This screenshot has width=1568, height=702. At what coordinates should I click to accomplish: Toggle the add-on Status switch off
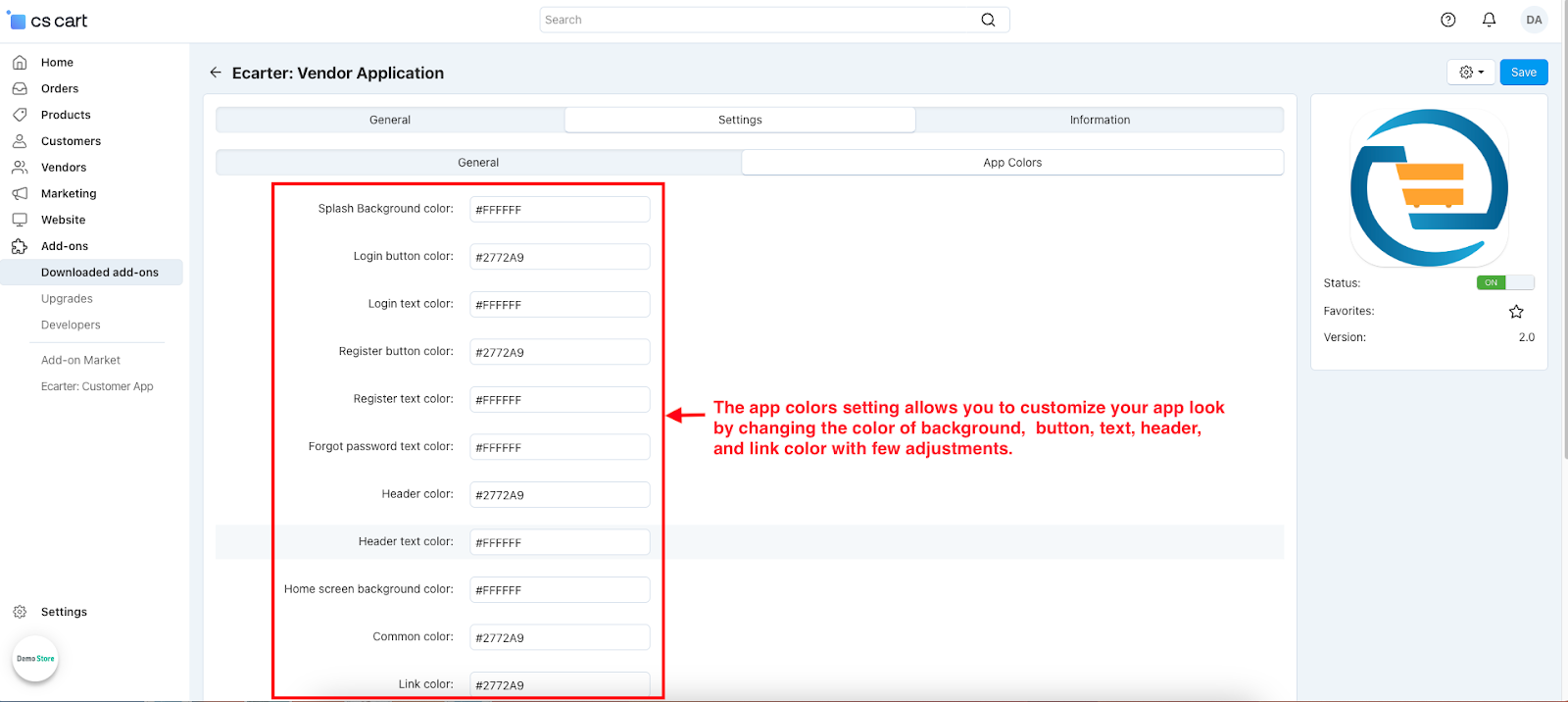pos(1505,282)
